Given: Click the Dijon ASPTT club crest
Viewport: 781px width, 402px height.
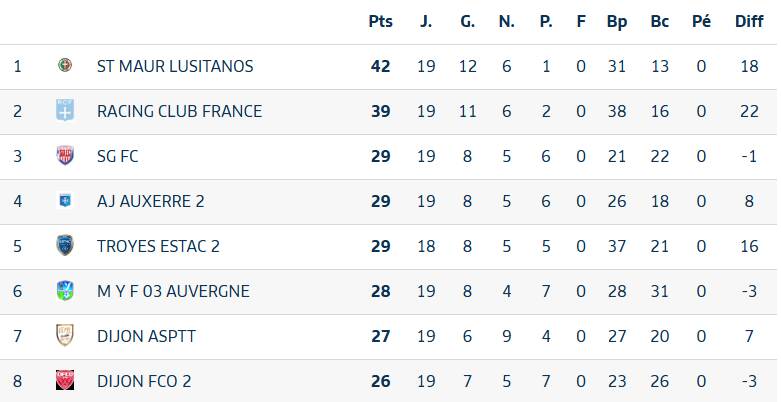Looking at the screenshot, I should [x=65, y=336].
